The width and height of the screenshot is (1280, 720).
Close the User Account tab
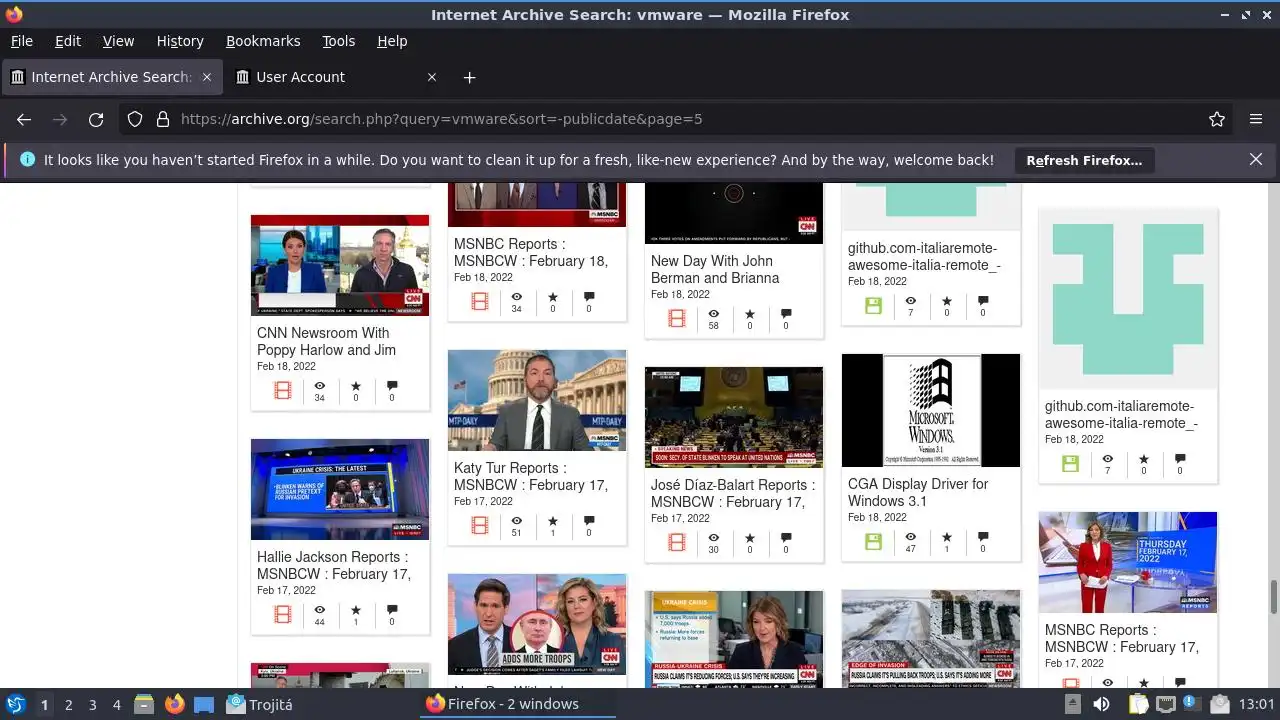(432, 77)
